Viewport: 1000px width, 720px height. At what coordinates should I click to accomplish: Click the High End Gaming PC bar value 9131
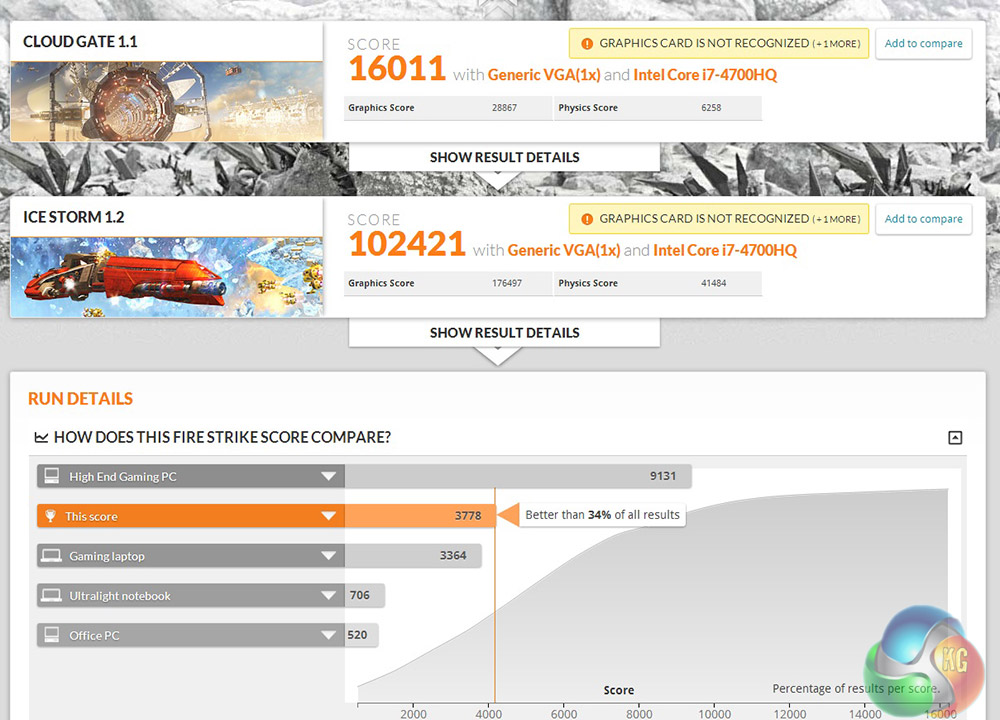663,476
